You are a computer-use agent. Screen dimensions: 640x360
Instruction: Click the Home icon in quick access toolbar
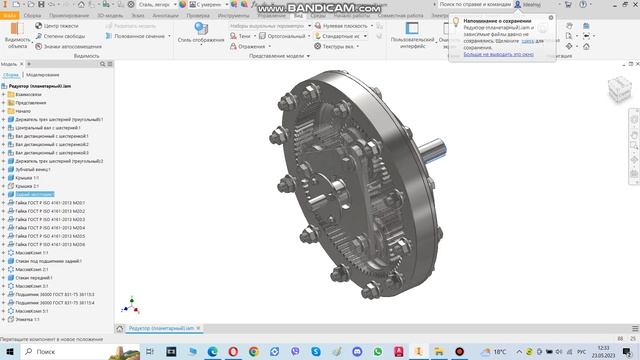[x=81, y=4]
